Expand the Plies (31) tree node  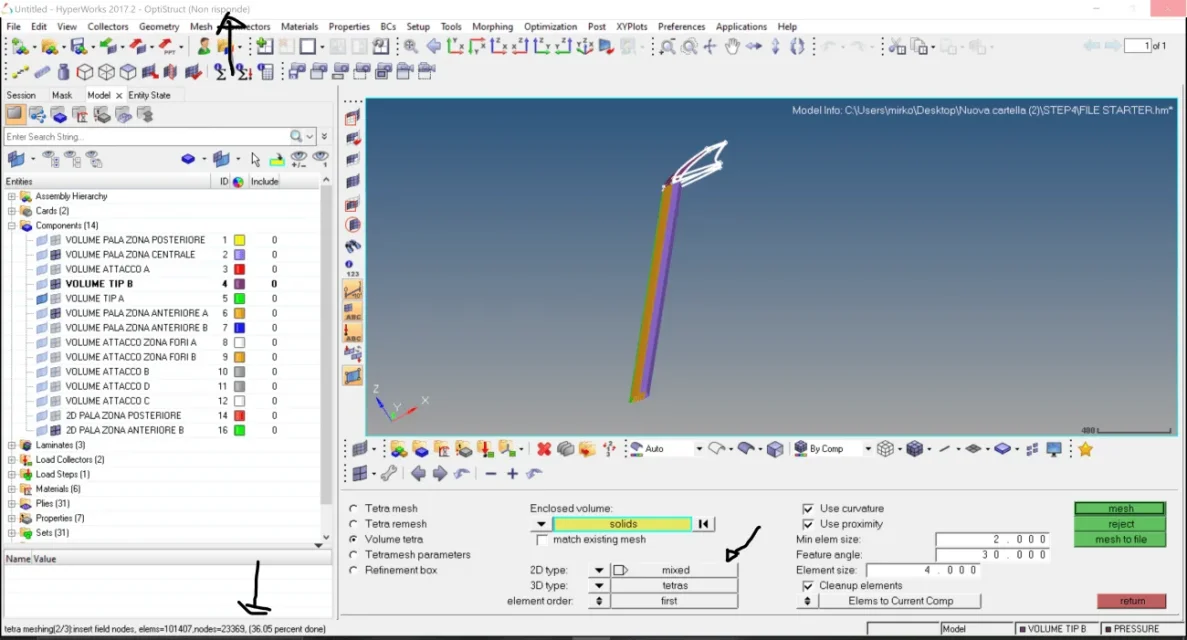tap(12, 504)
